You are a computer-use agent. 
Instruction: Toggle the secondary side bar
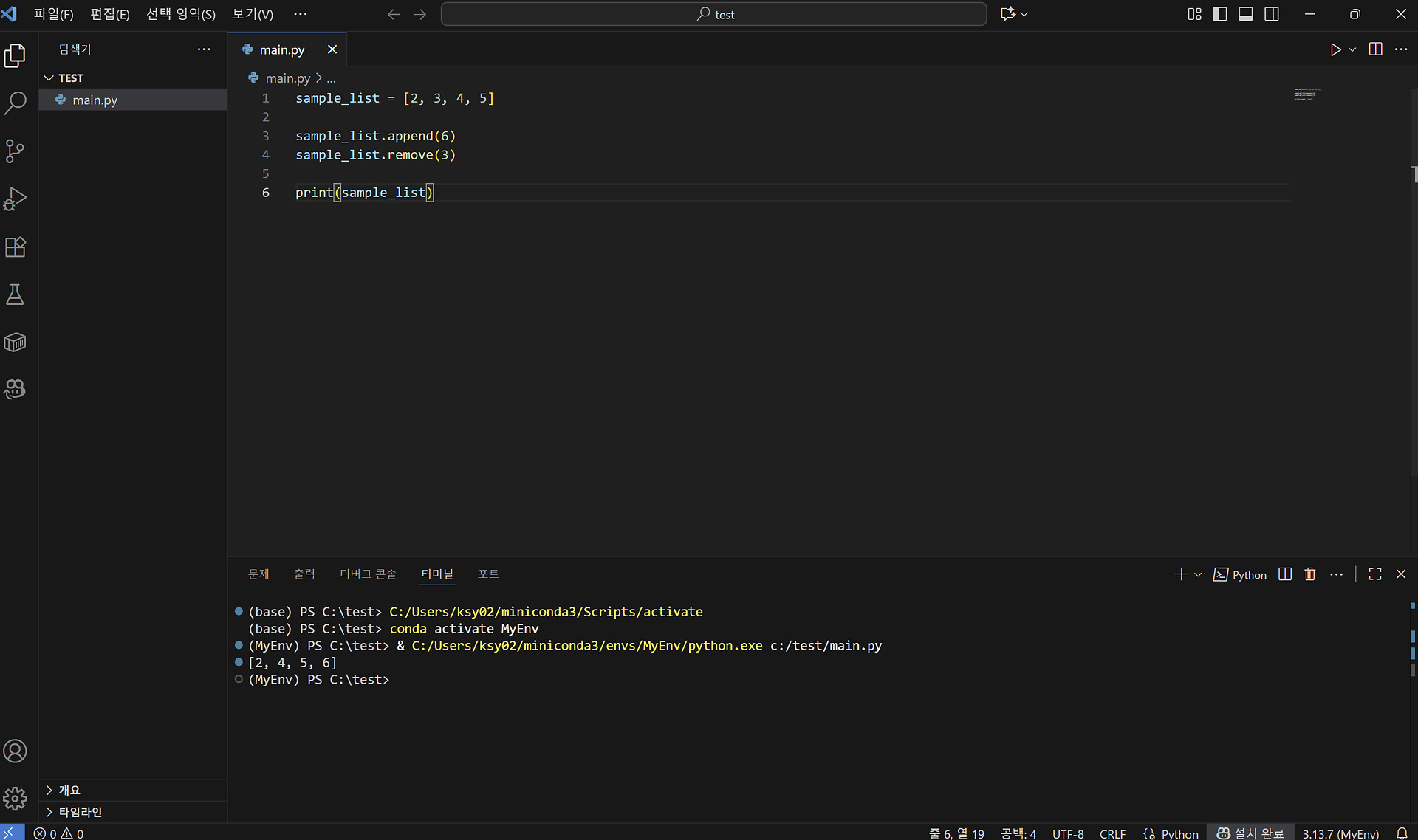pyautogui.click(x=1272, y=14)
